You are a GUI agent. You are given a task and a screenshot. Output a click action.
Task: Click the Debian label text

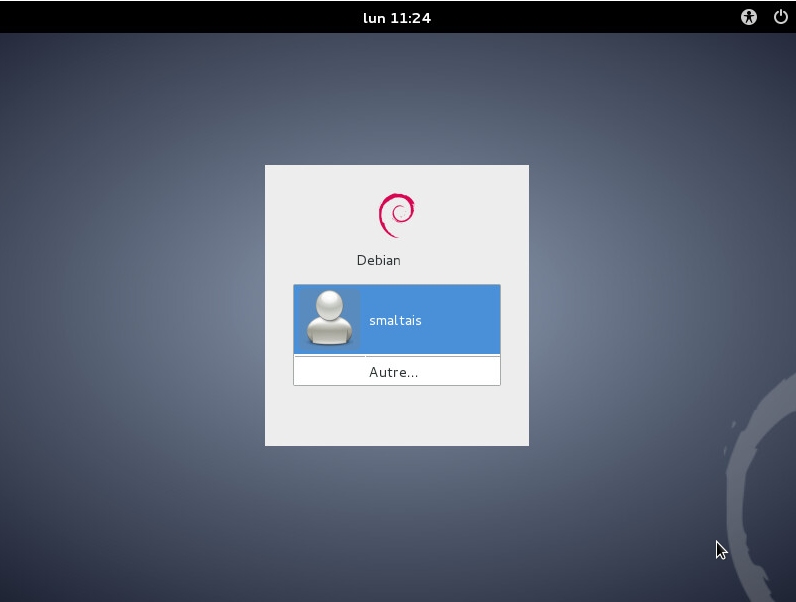point(379,260)
